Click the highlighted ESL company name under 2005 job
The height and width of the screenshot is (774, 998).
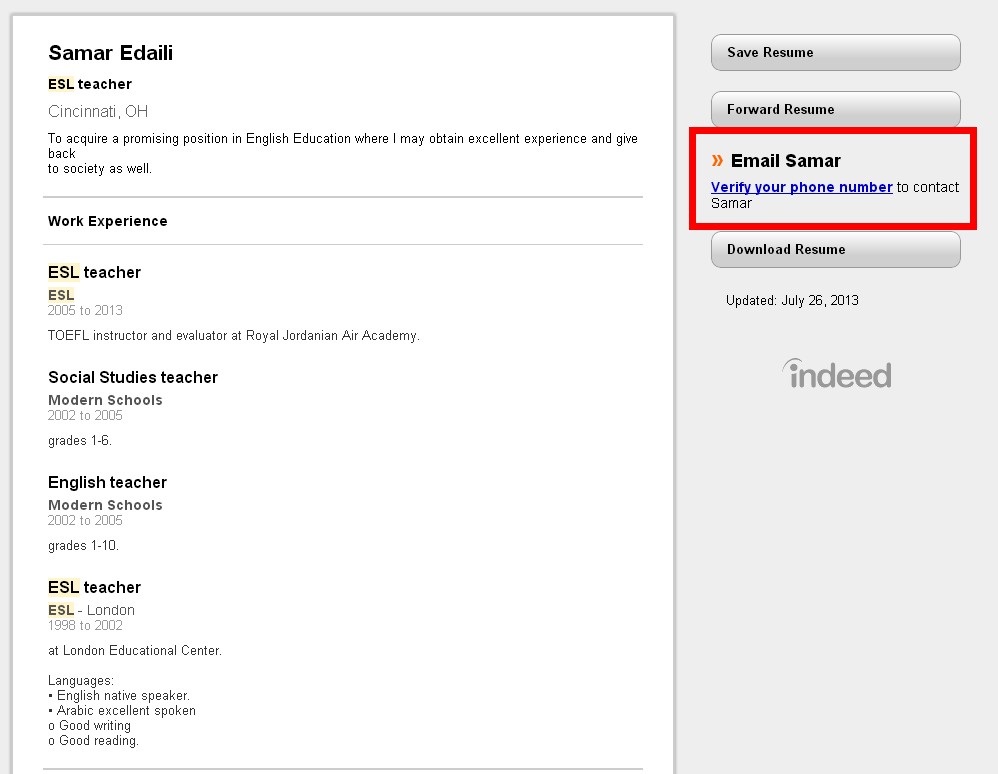61,295
